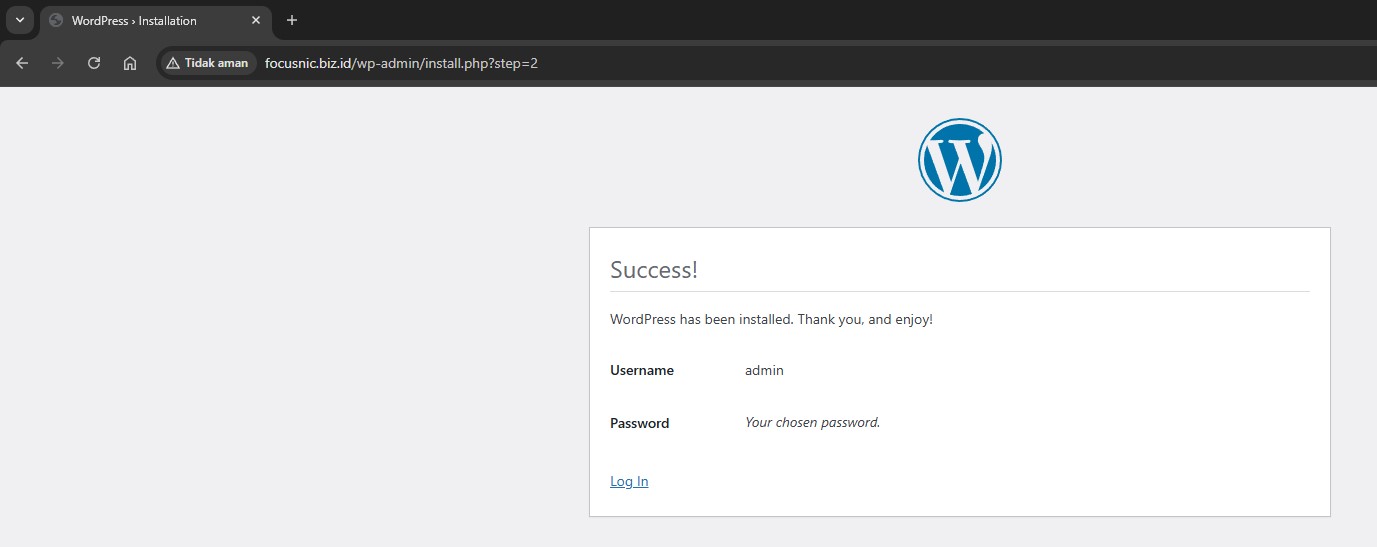Open a new browser tab
This screenshot has width=1377, height=547.
click(x=292, y=21)
